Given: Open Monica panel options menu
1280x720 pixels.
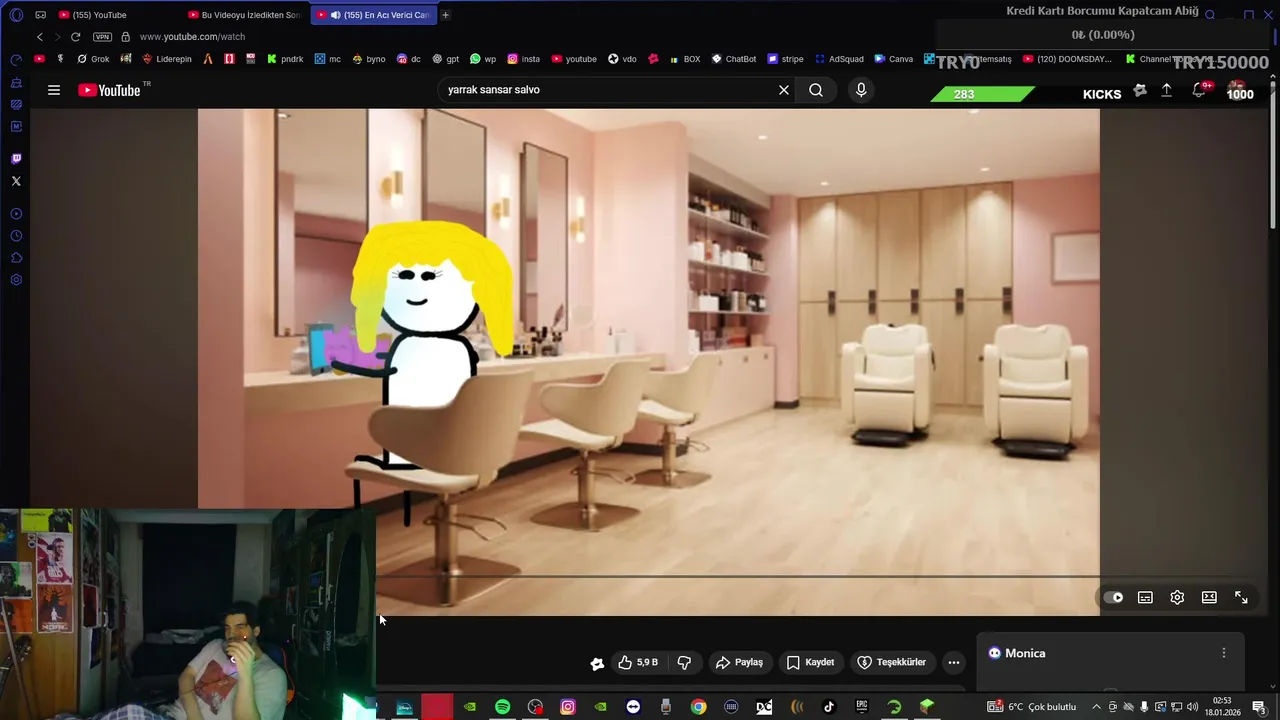Looking at the screenshot, I should coord(1223,653).
